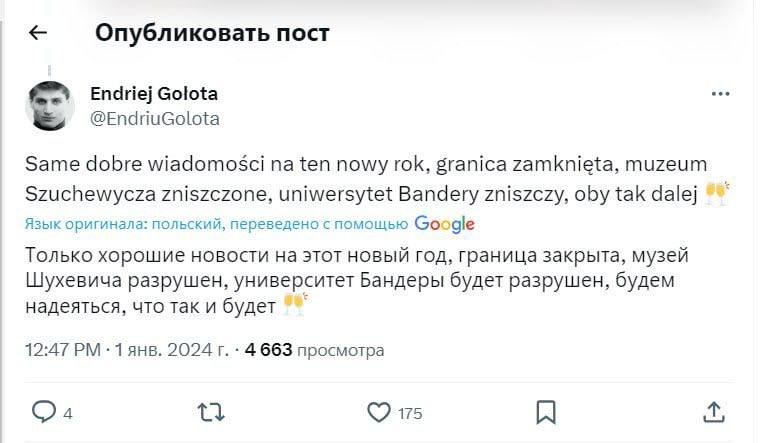Open Endriej Golota's profile picture
This screenshot has width=768, height=443.
(x=49, y=105)
